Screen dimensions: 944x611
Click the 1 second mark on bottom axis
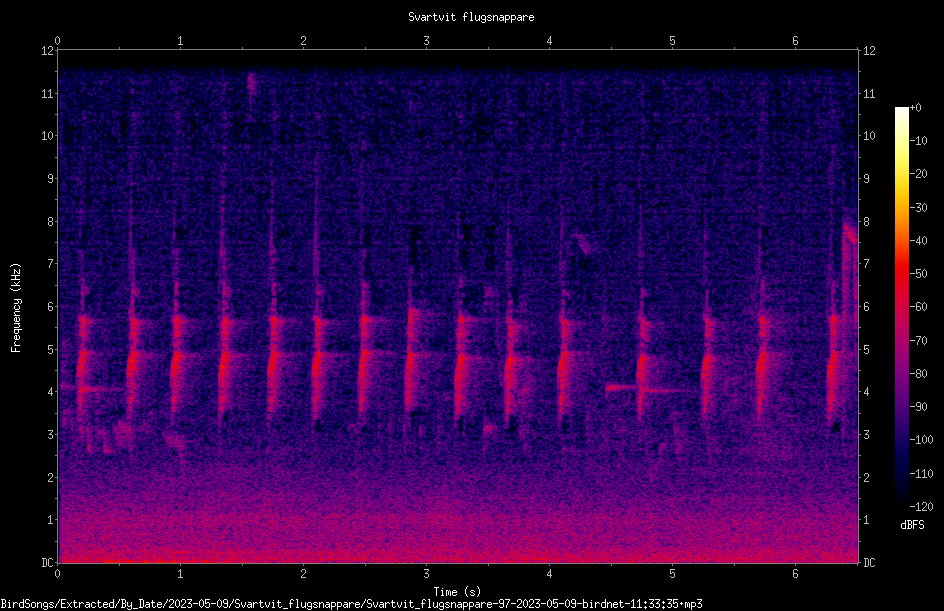tap(180, 574)
